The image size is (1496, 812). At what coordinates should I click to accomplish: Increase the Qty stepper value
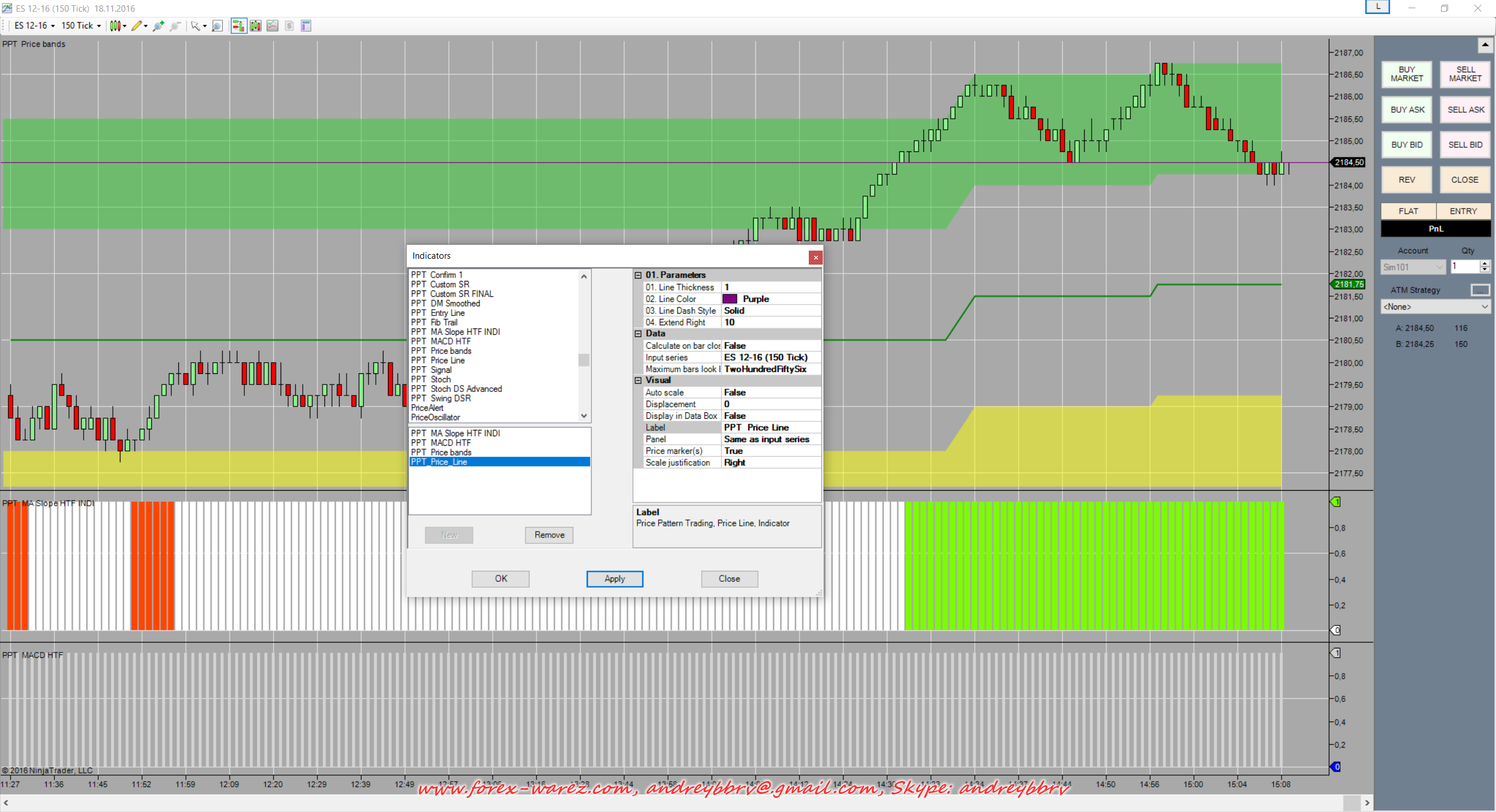[1484, 263]
